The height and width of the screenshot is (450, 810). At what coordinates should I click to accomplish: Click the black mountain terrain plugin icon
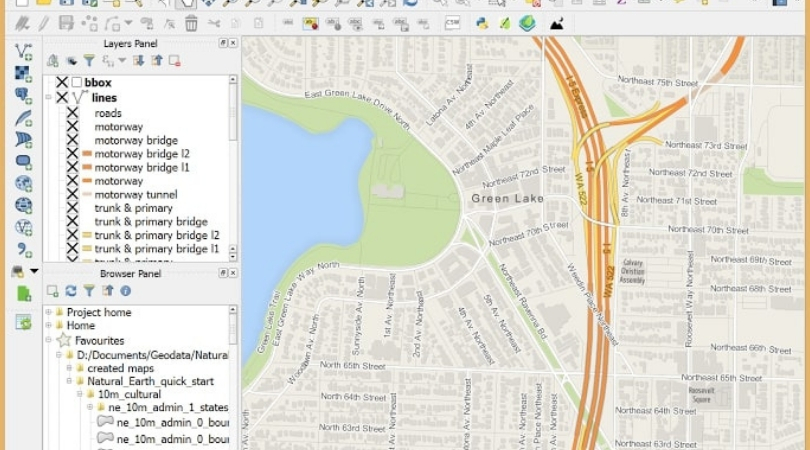[x=556, y=24]
